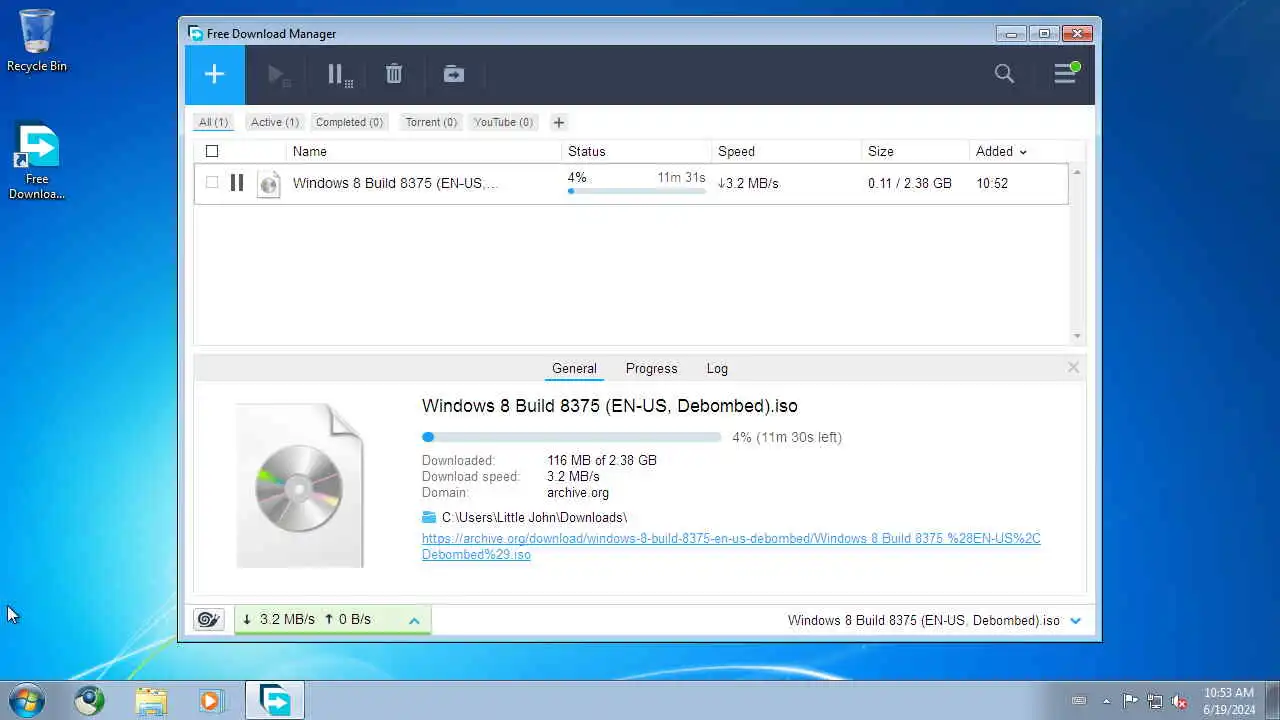Click the Speed column header
Image resolution: width=1280 pixels, height=720 pixels.
(786, 151)
